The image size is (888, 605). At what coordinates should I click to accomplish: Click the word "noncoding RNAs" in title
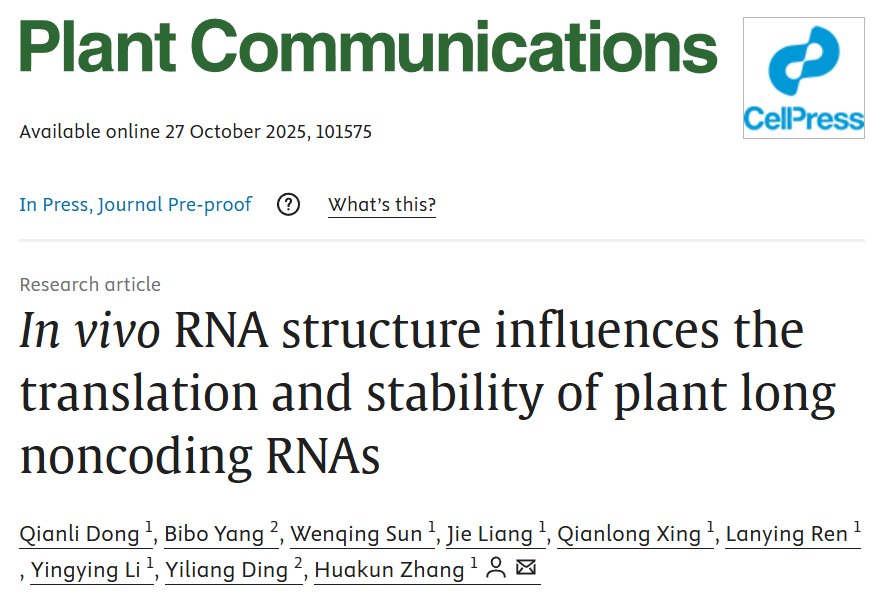click(x=200, y=456)
